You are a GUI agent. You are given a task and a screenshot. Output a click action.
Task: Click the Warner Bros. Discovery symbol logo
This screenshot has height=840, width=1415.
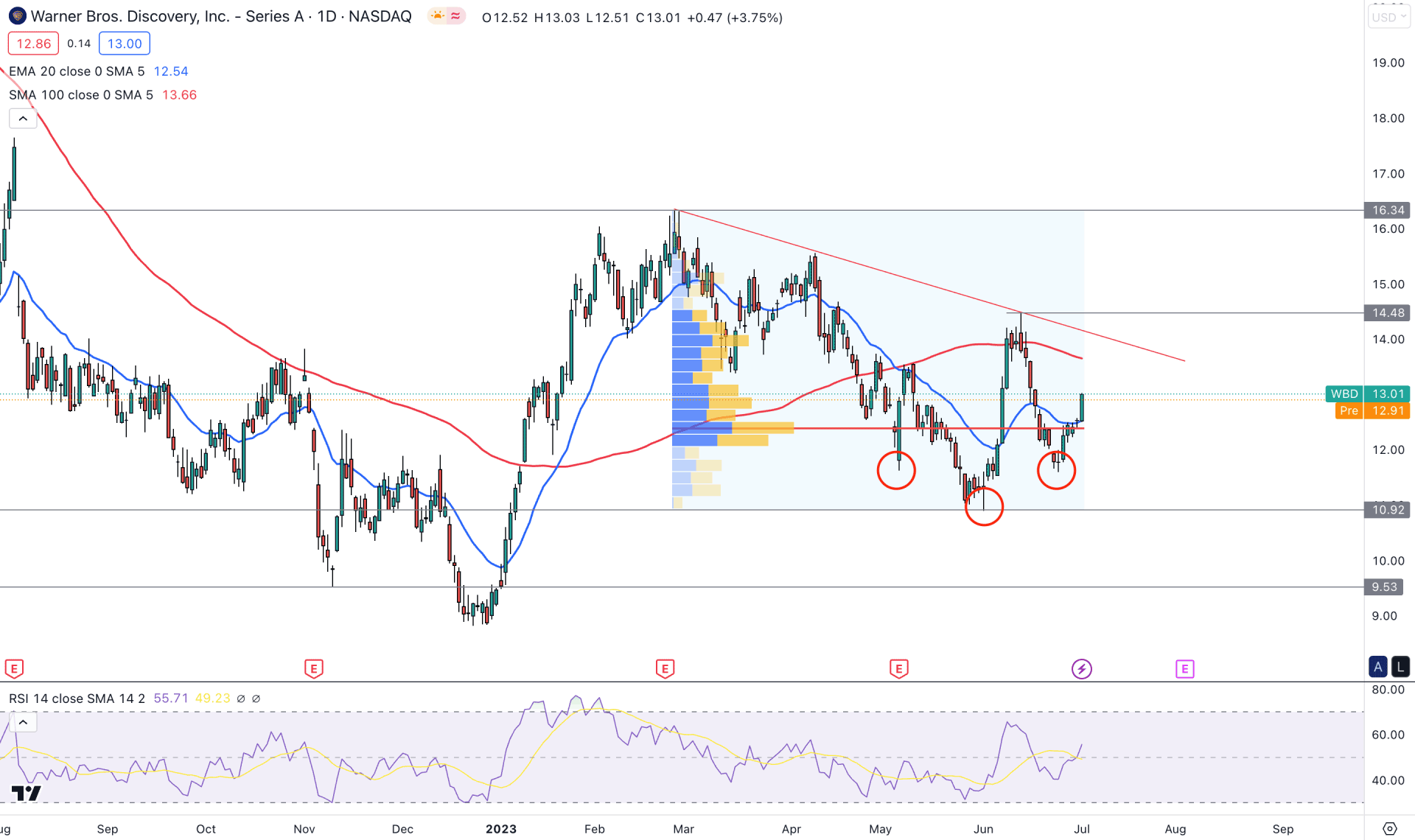click(18, 16)
